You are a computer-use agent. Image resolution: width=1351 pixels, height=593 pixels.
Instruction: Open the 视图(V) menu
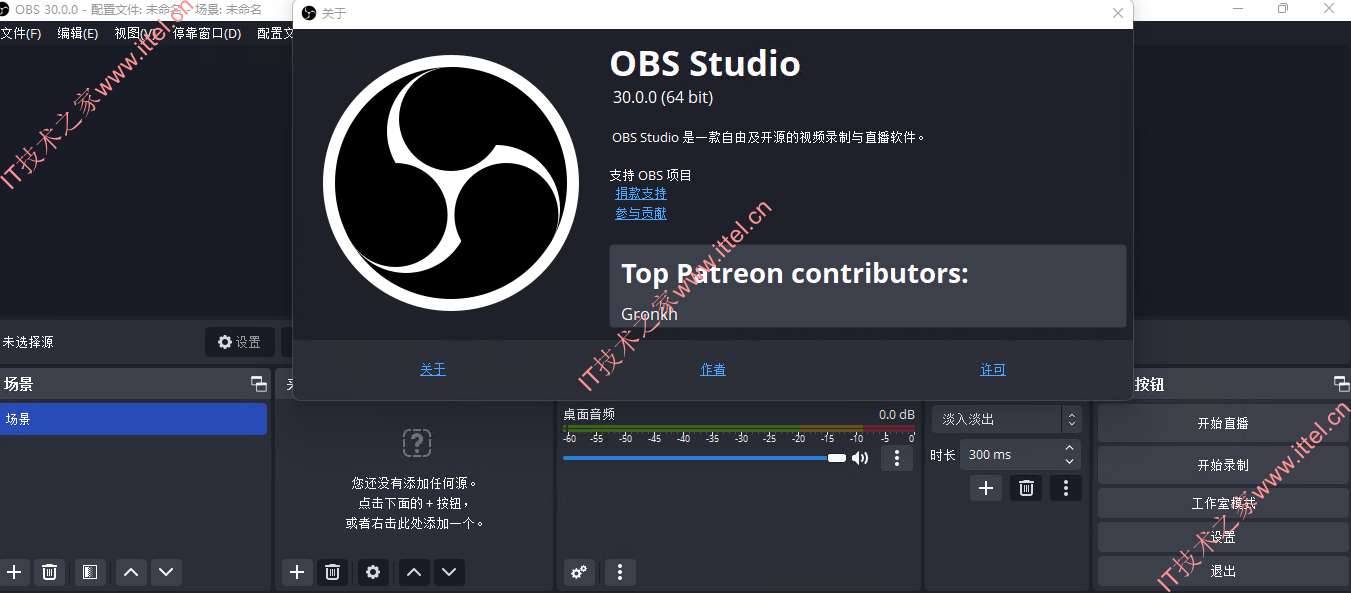pos(136,33)
